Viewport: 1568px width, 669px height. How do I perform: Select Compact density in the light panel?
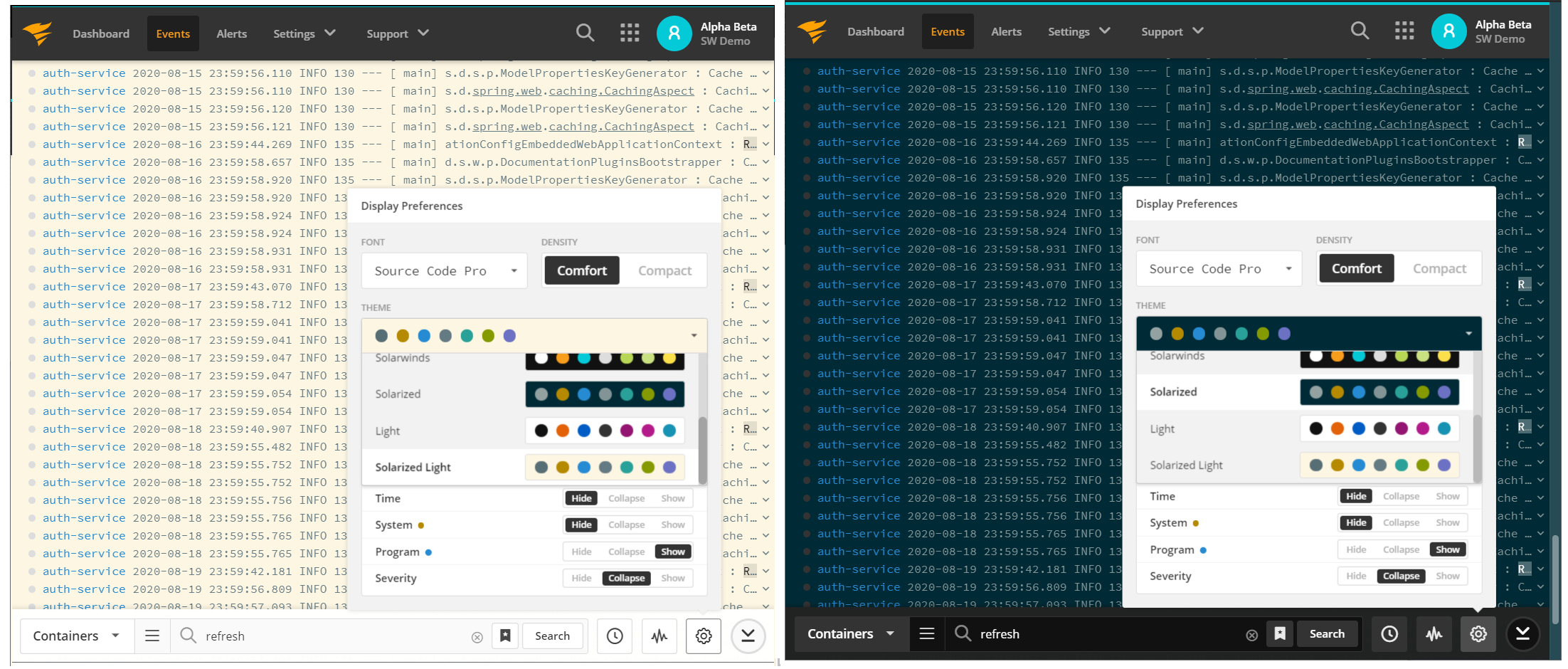pyautogui.click(x=664, y=270)
